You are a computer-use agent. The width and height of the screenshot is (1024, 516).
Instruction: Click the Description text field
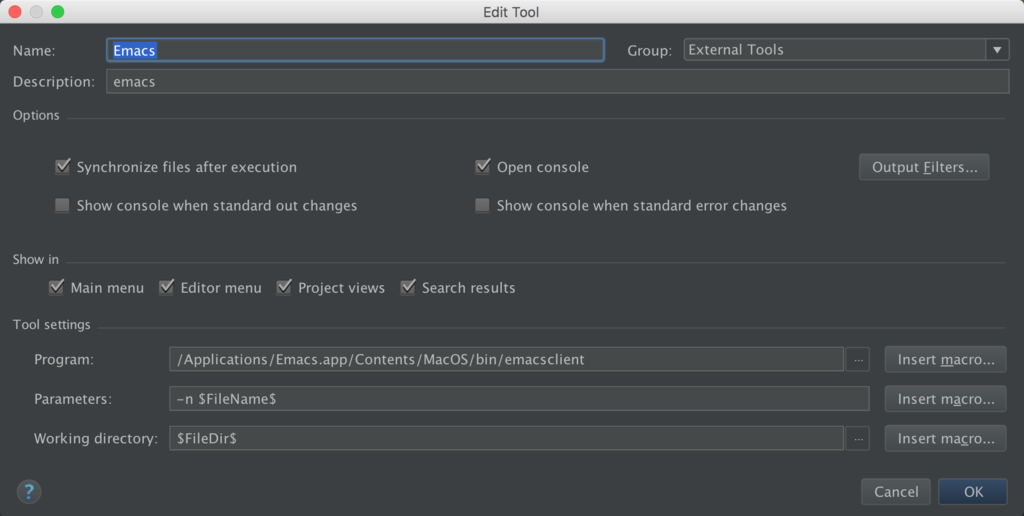pyautogui.click(x=557, y=82)
